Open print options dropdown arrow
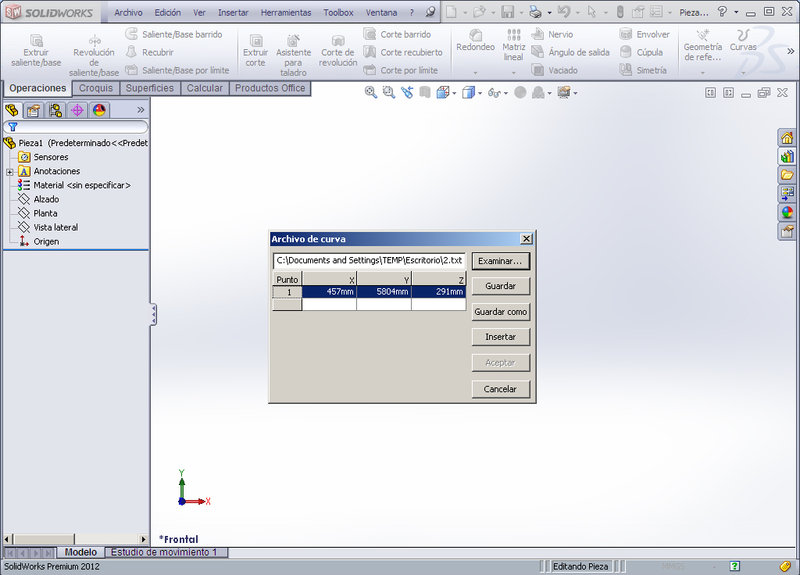Image resolution: width=800 pixels, height=575 pixels. tap(549, 12)
